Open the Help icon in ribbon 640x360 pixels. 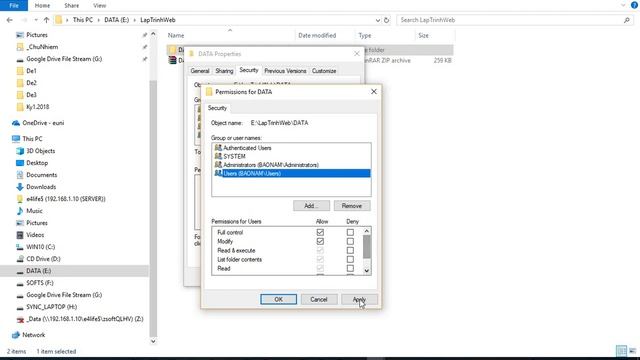pos(634,5)
